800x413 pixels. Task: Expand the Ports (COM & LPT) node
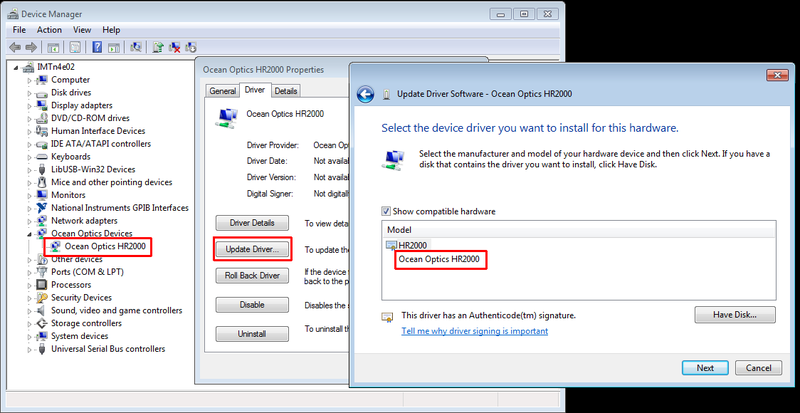coord(30,272)
